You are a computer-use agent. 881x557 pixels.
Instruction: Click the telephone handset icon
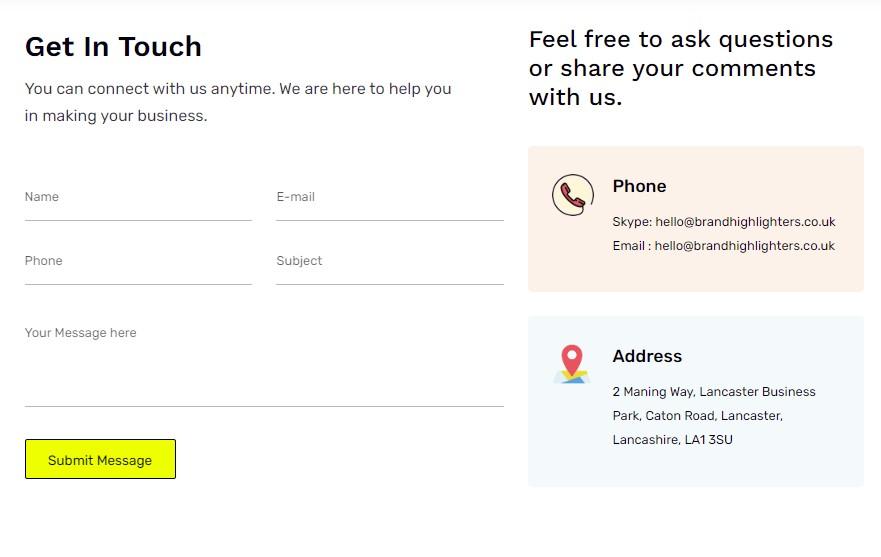(x=572, y=194)
